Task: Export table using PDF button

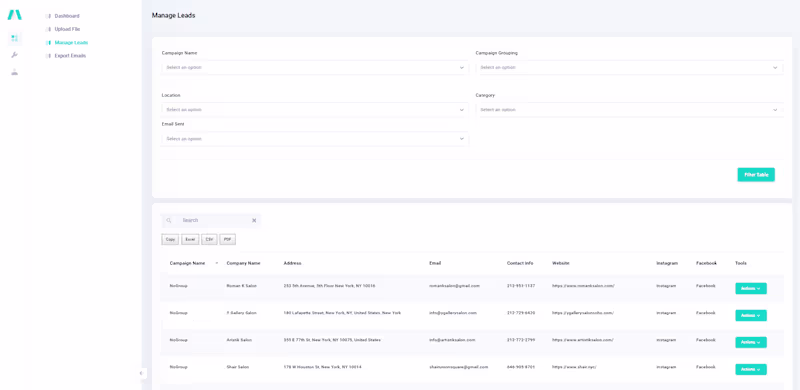Action: click(x=228, y=239)
